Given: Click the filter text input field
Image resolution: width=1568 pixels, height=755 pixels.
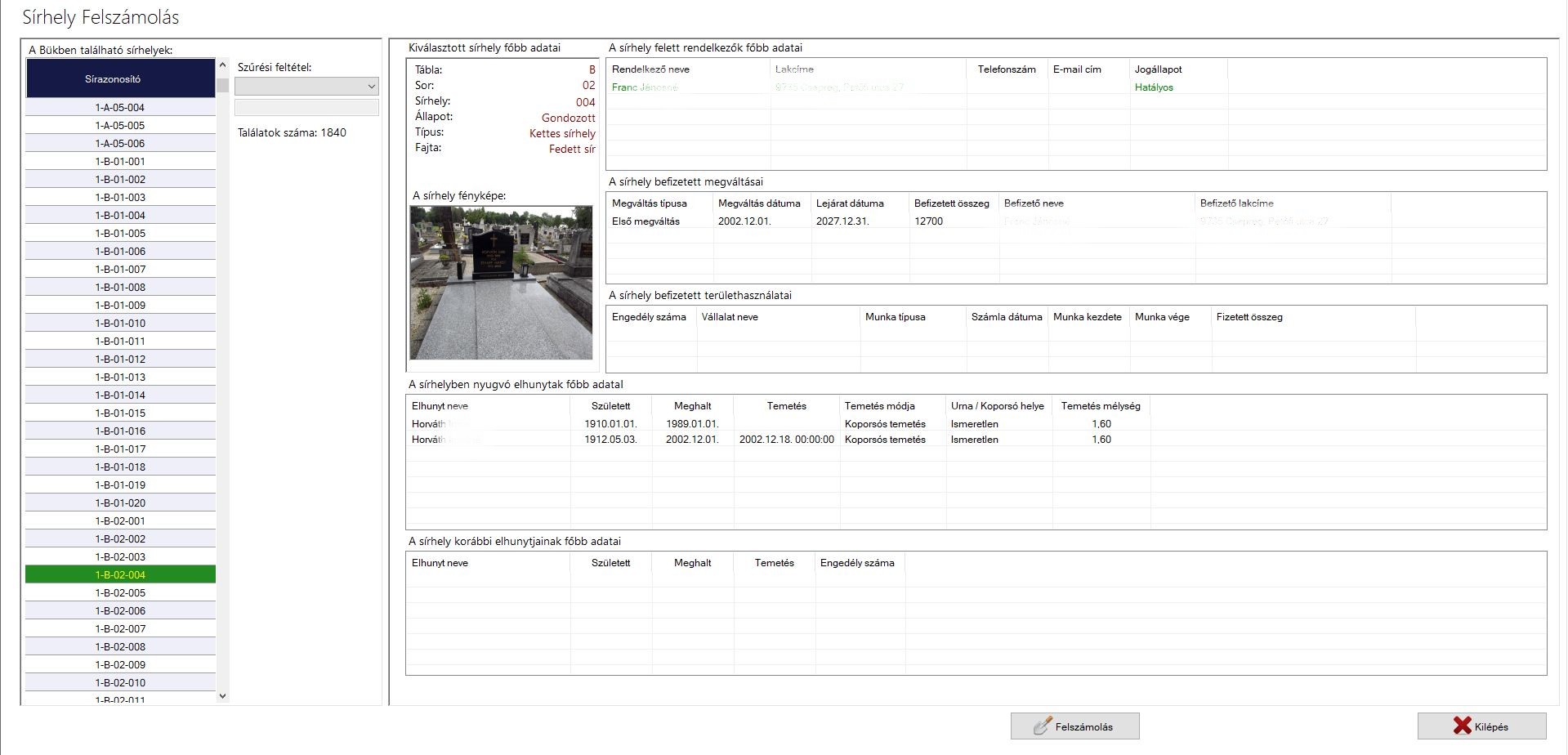Looking at the screenshot, I should [306, 107].
